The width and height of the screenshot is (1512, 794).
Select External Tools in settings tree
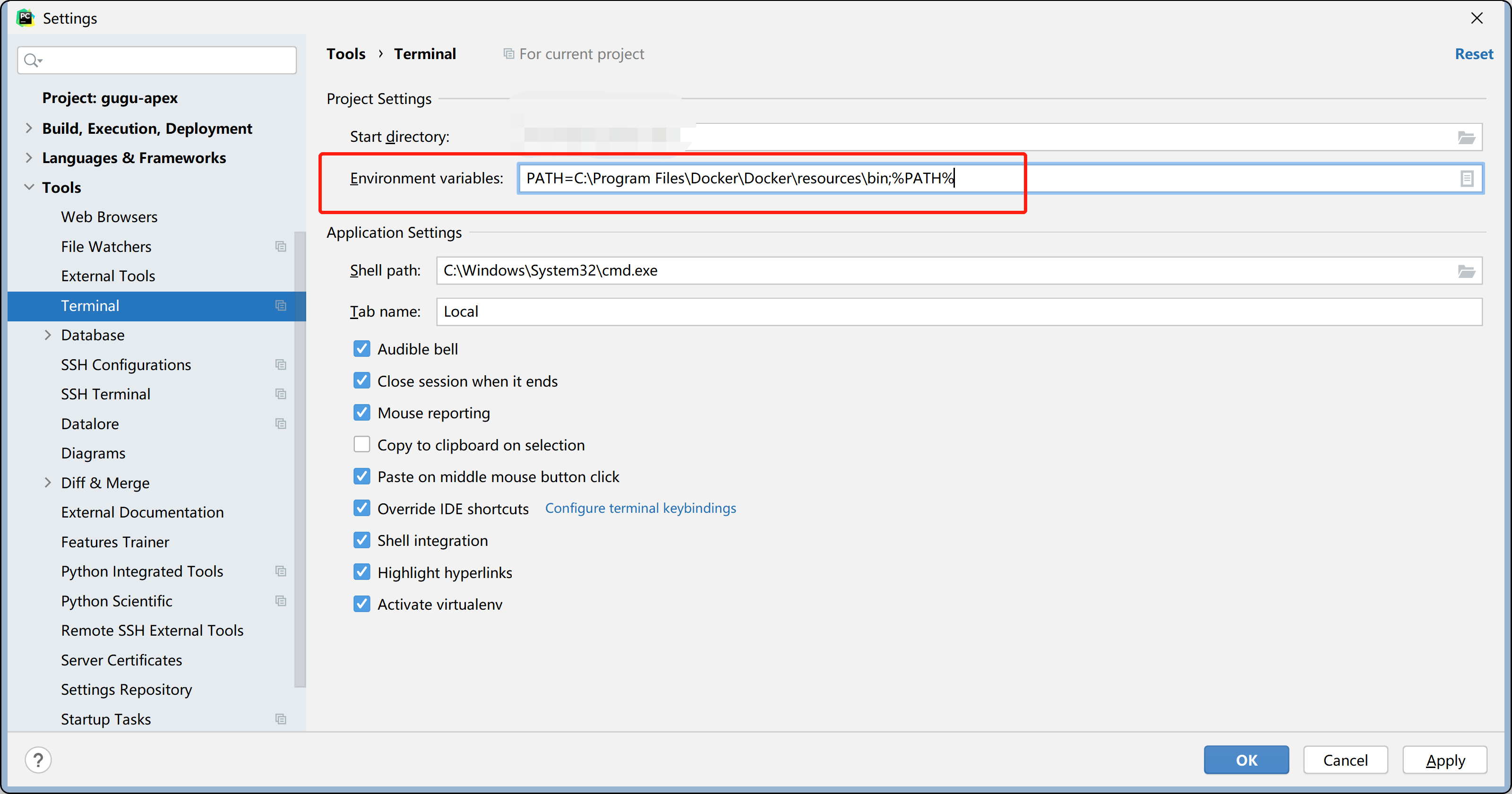[x=108, y=276]
